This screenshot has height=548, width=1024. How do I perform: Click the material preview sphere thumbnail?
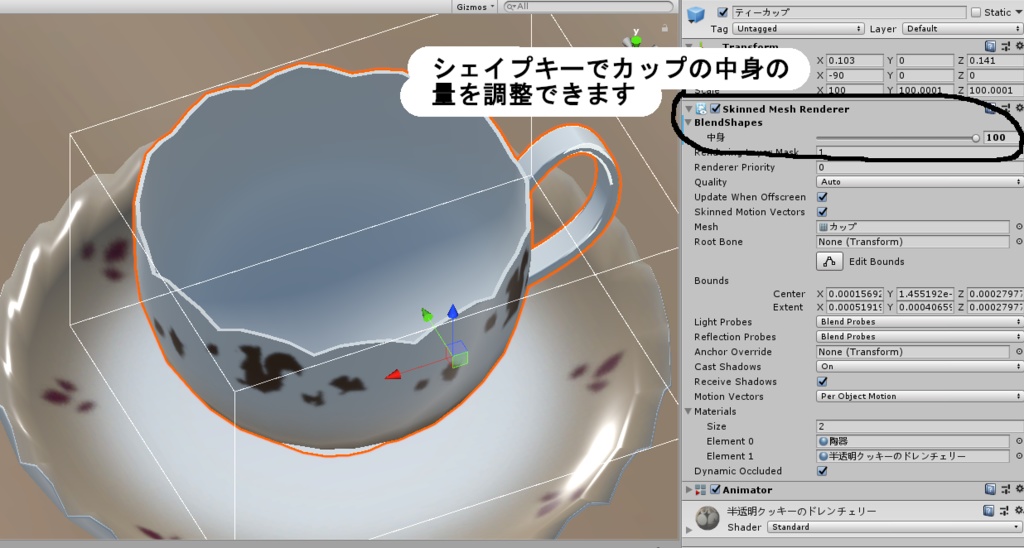707,518
